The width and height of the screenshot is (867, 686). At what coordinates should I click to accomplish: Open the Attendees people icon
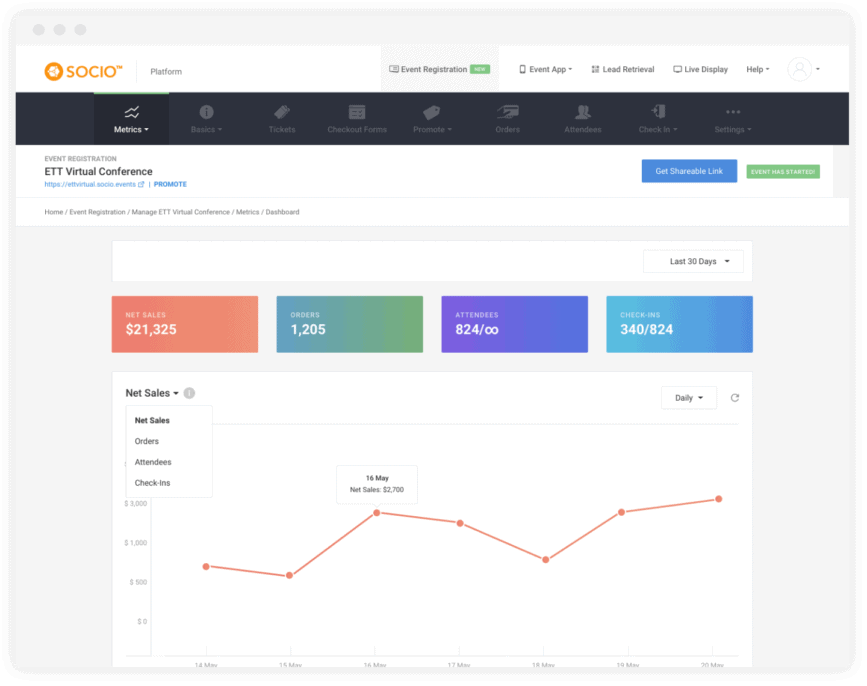coord(583,112)
